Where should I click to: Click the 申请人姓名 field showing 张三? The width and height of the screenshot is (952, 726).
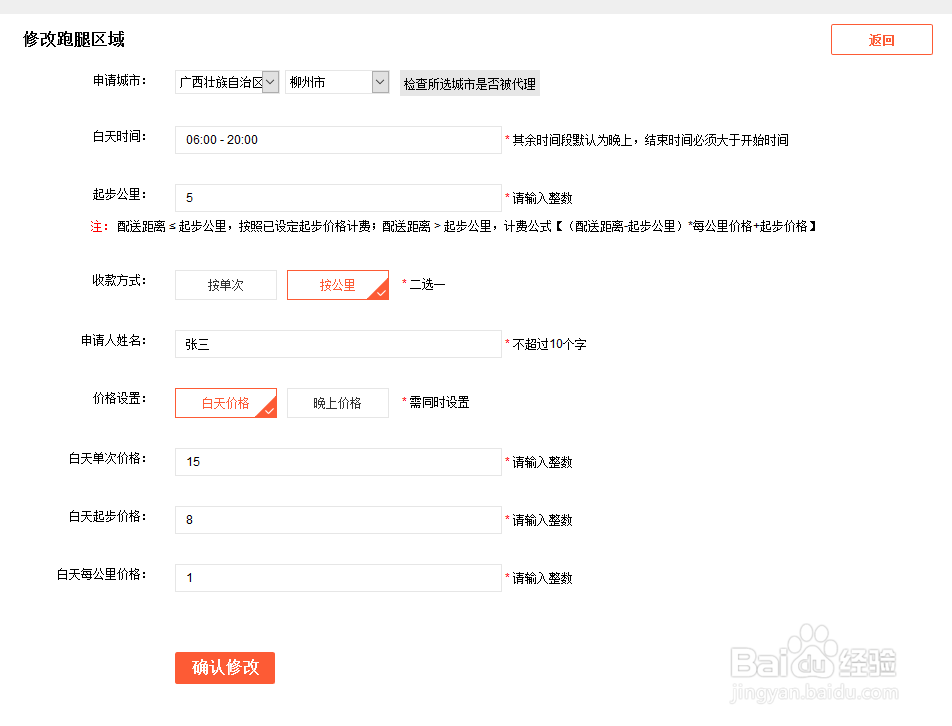(x=337, y=344)
